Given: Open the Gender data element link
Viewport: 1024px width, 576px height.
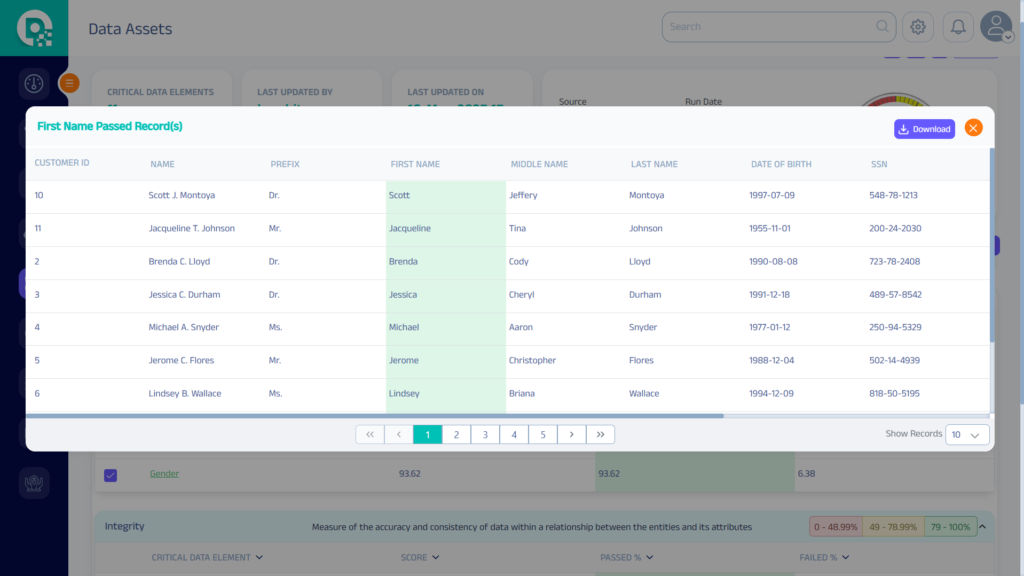Looking at the screenshot, I should [164, 474].
